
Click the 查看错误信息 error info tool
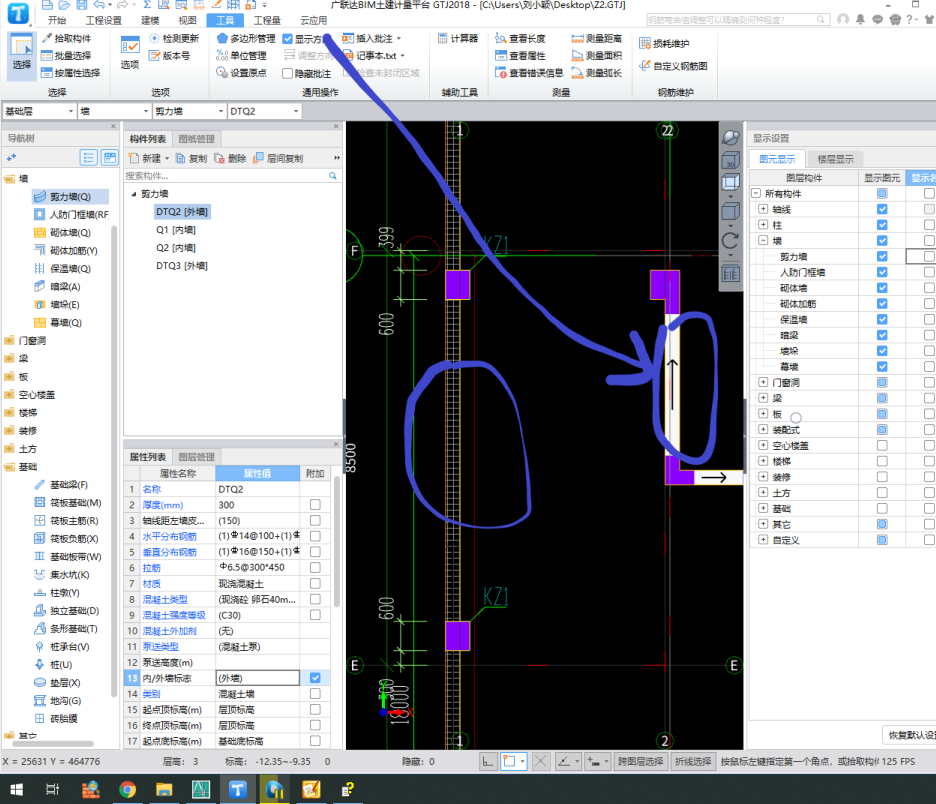pyautogui.click(x=529, y=73)
